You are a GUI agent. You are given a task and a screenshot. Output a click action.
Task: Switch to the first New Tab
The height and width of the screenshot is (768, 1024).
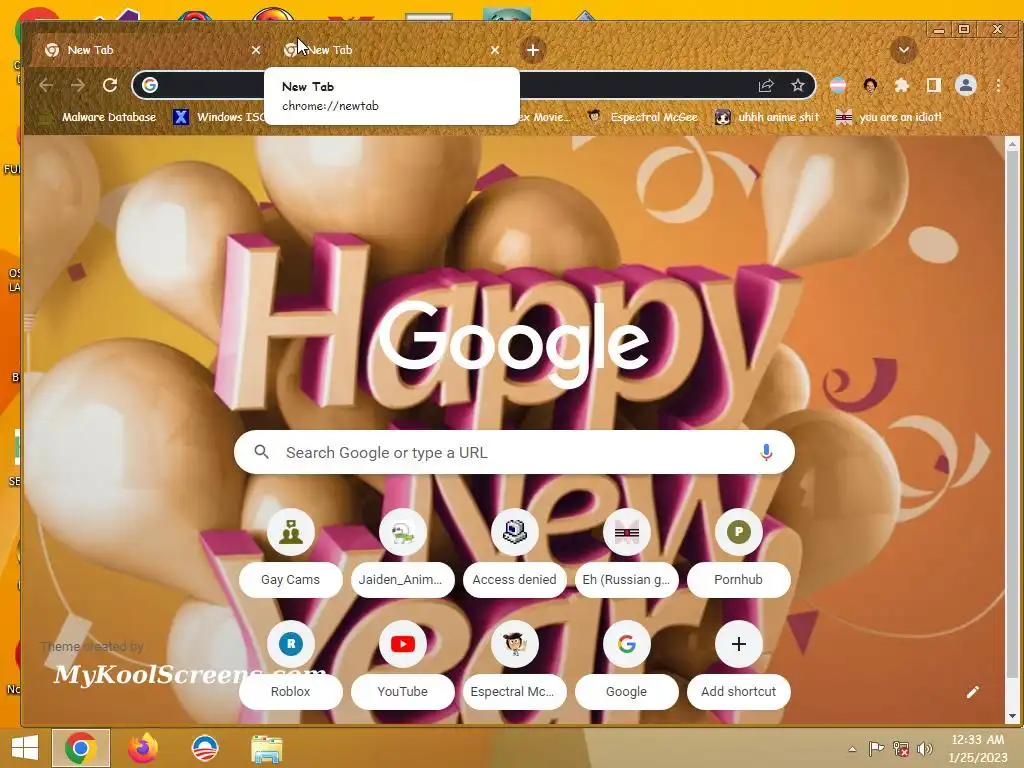point(152,50)
